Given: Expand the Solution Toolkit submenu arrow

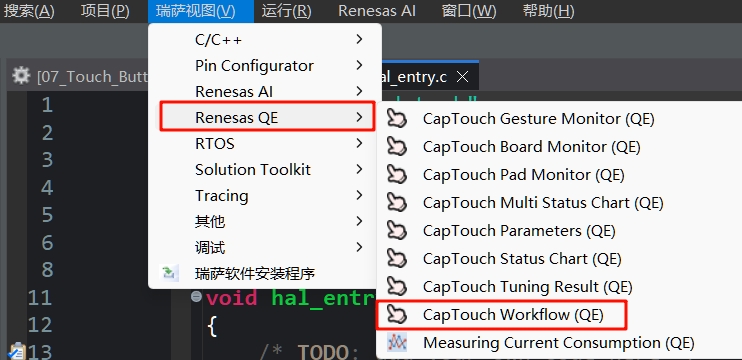Looking at the screenshot, I should 359,169.
